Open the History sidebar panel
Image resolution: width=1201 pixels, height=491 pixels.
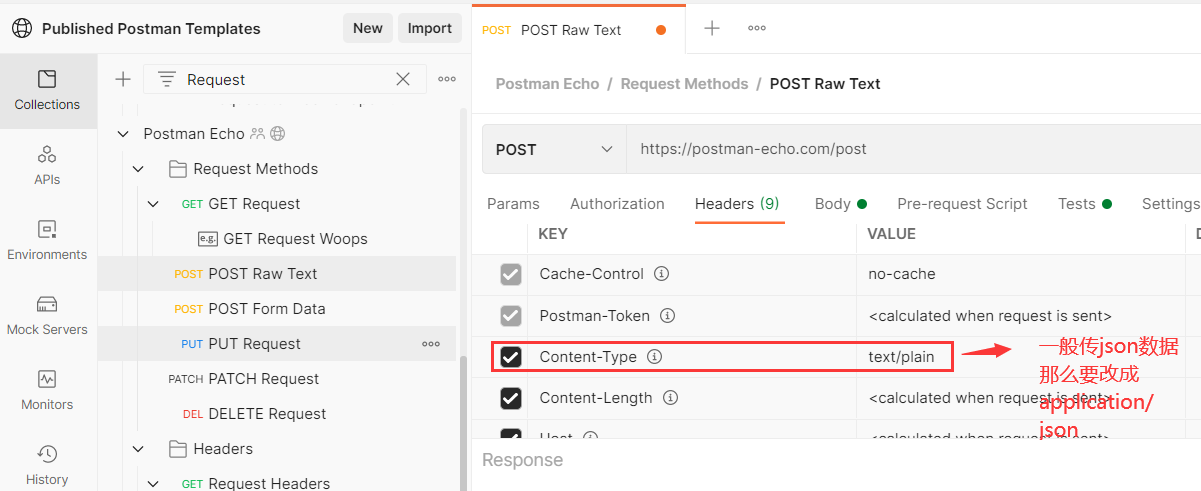click(x=47, y=465)
